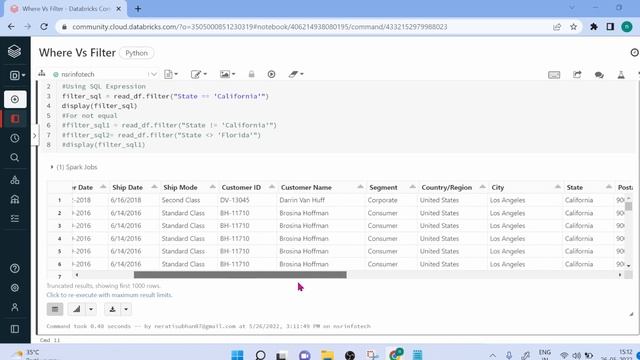The height and width of the screenshot is (360, 640).
Task: Open a new browser tab
Action: (x=138, y=9)
